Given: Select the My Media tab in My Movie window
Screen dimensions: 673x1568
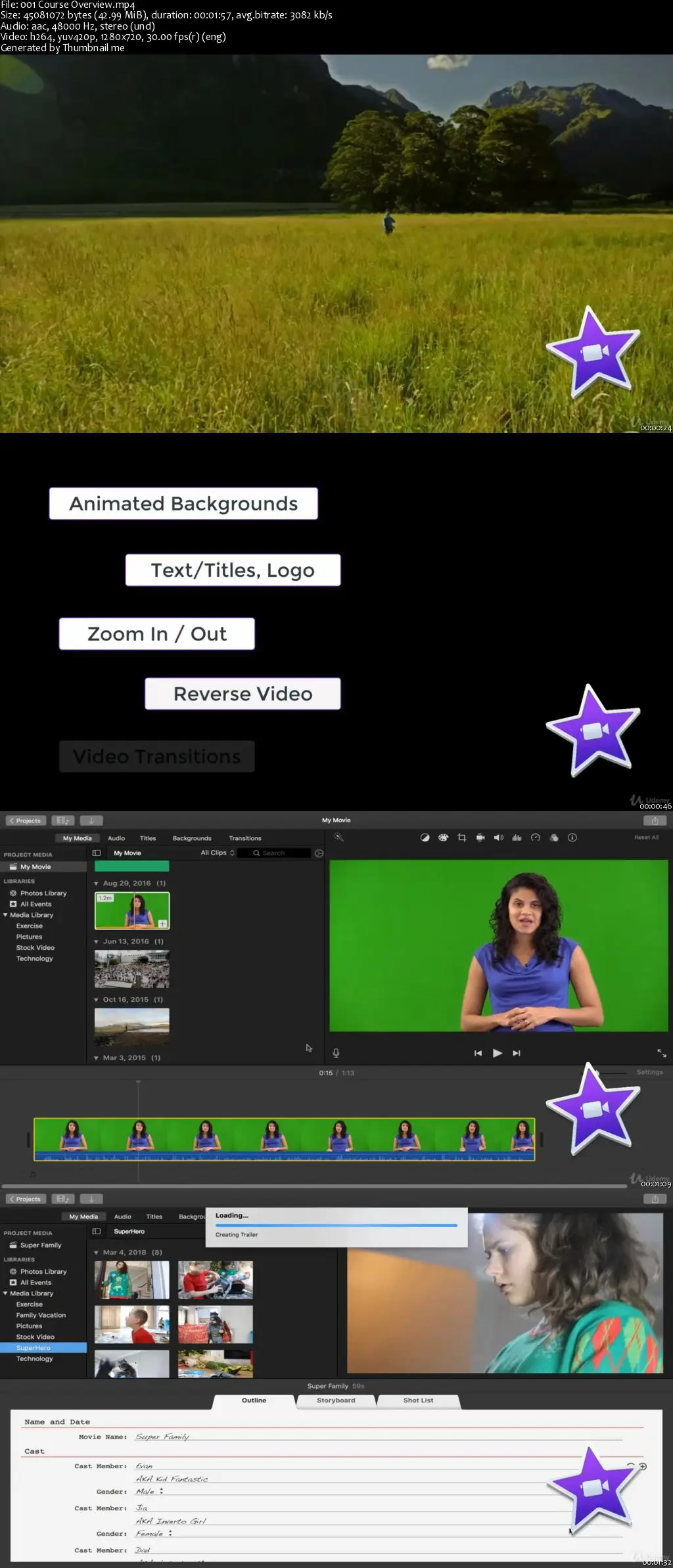Looking at the screenshot, I should [78, 838].
